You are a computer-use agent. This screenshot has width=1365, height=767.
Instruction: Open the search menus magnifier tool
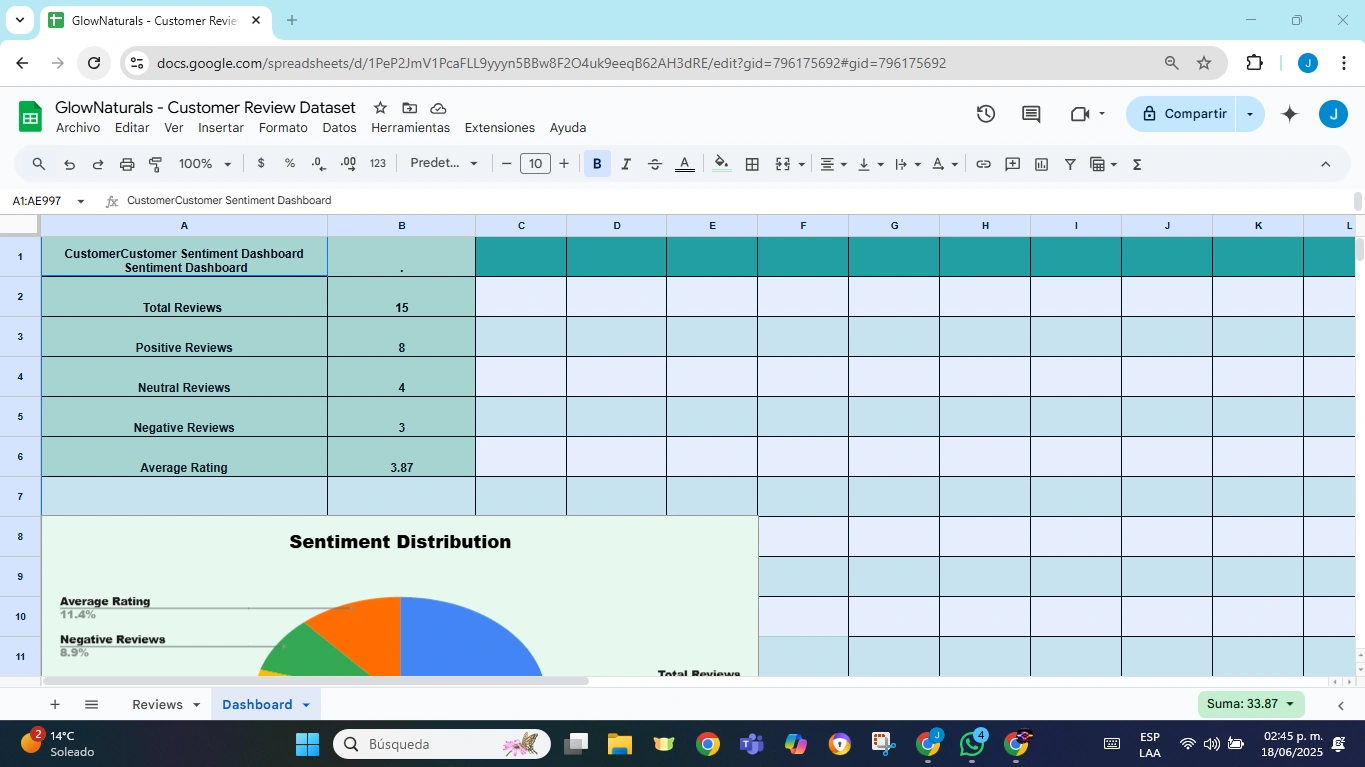(x=39, y=164)
